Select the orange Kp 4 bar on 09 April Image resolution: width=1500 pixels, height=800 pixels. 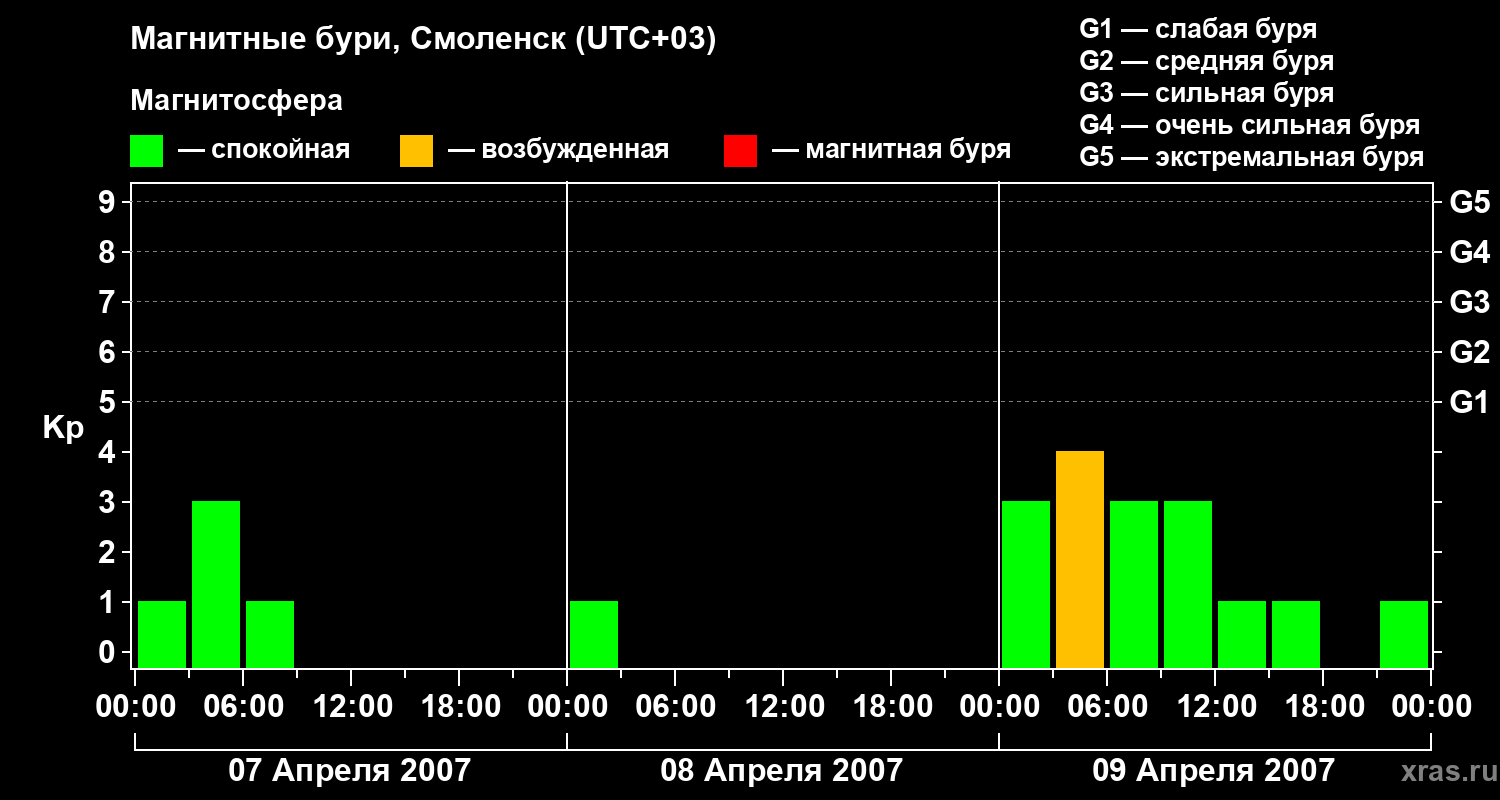click(1080, 559)
